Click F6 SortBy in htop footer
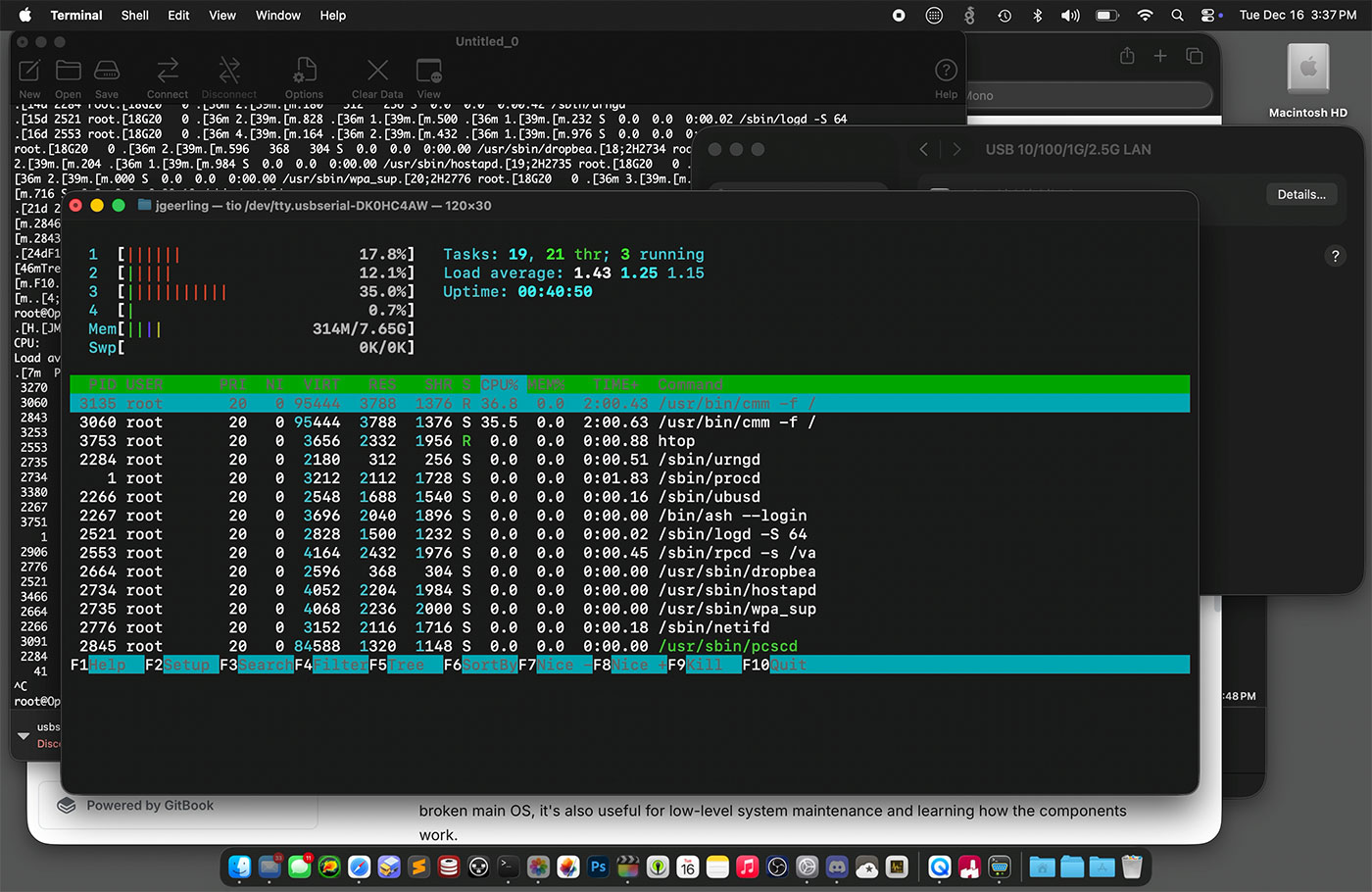The width and height of the screenshot is (1372, 892). pos(480,665)
